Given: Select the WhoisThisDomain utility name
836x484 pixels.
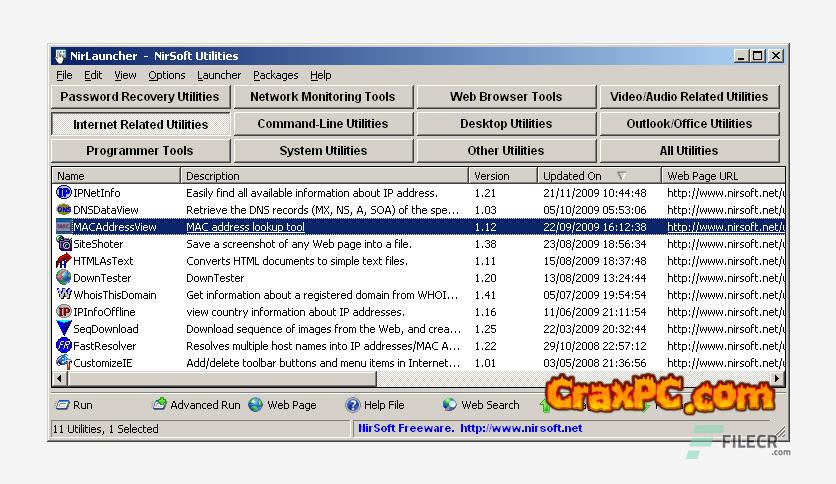Looking at the screenshot, I should tap(115, 295).
